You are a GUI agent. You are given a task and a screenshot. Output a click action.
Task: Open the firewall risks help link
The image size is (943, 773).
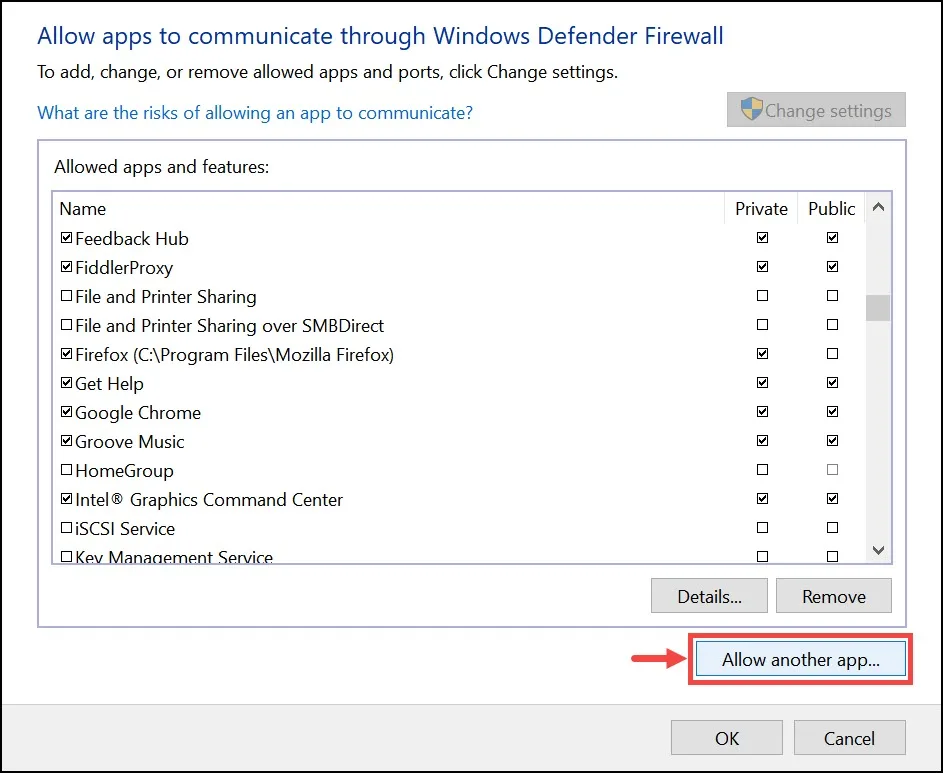point(255,112)
